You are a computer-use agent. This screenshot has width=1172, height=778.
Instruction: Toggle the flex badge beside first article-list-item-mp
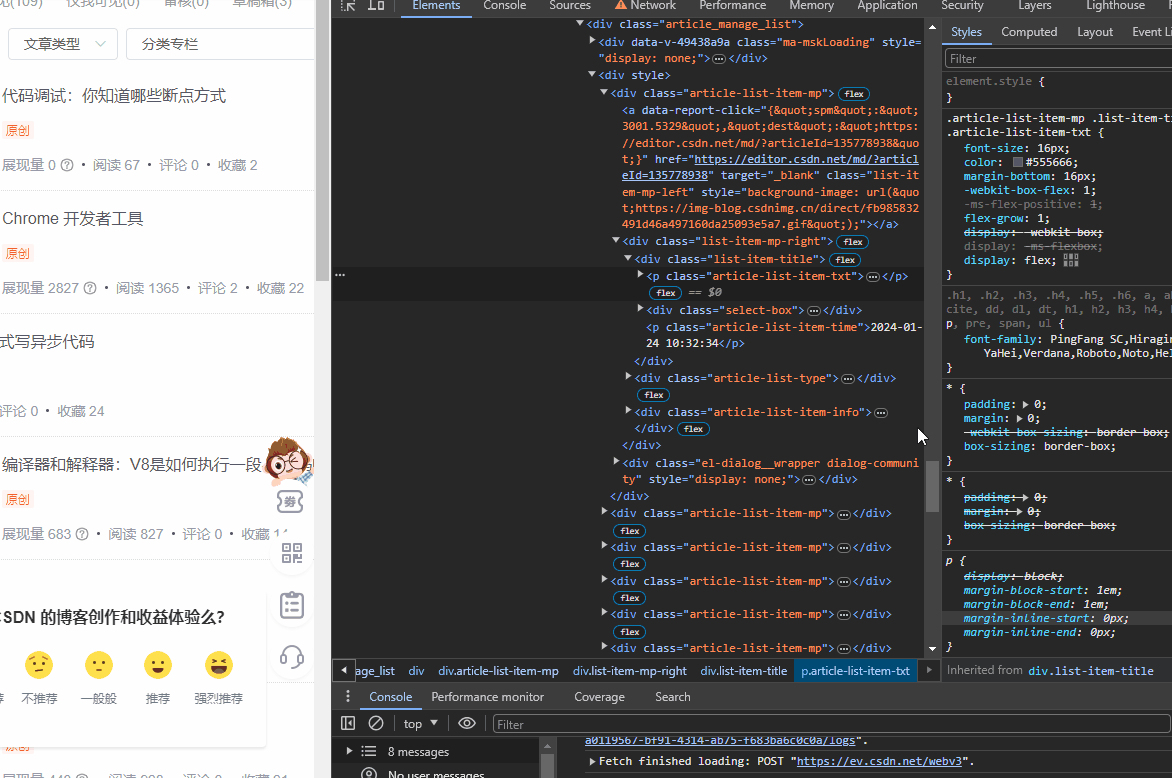pos(854,94)
